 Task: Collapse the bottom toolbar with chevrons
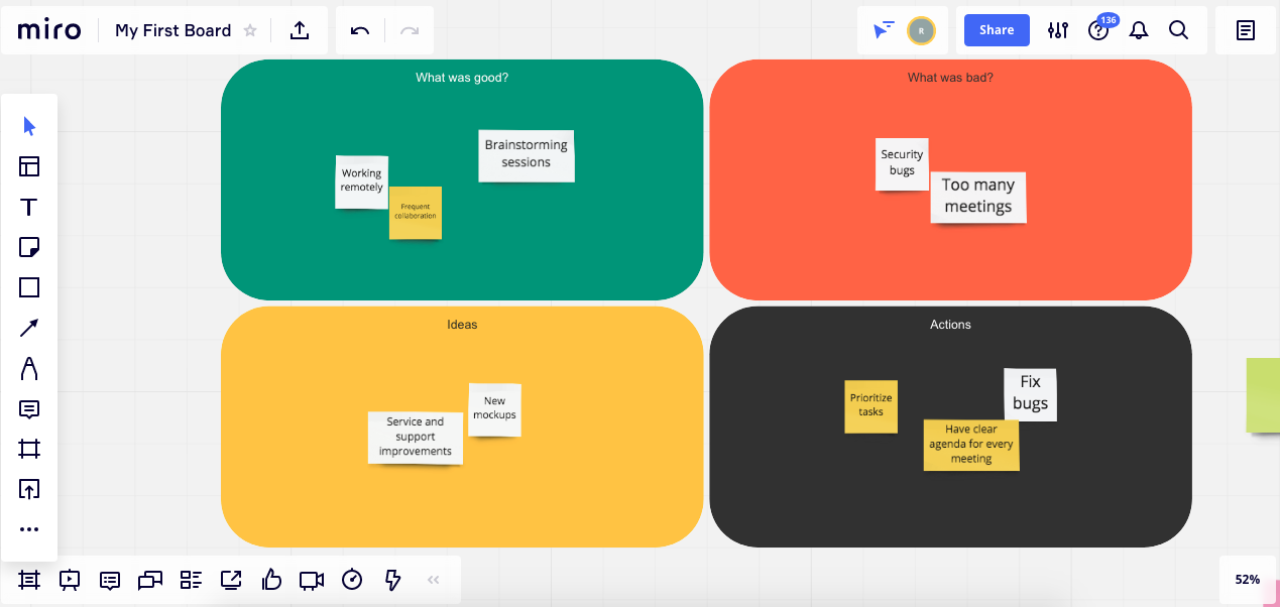click(433, 579)
